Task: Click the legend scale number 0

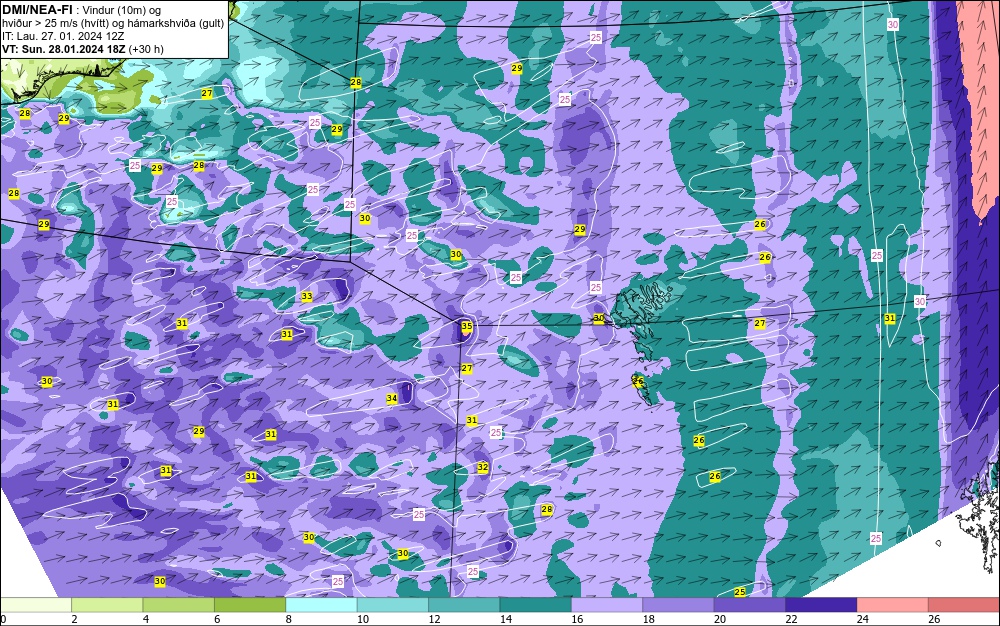Action: [3, 619]
